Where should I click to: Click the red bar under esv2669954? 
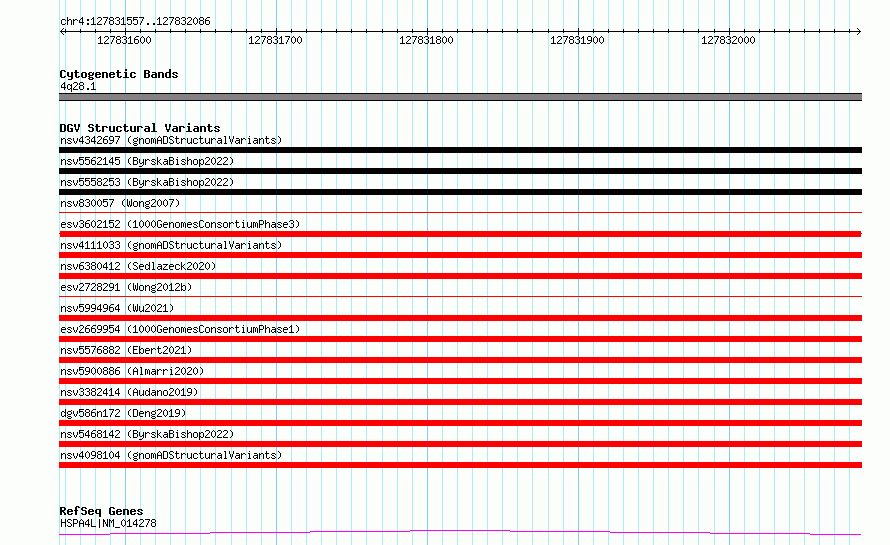pyautogui.click(x=460, y=339)
